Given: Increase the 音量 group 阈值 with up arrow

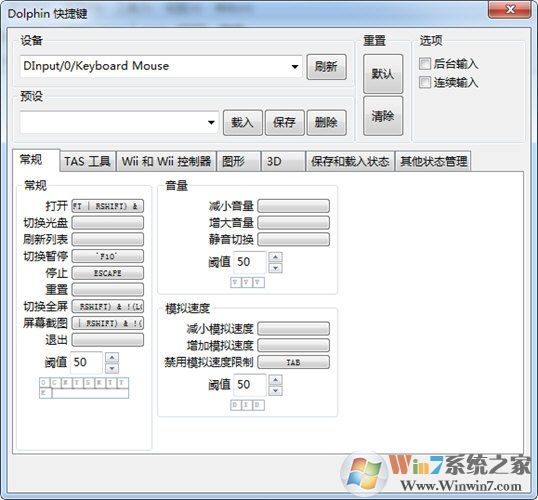Looking at the screenshot, I should [276, 257].
